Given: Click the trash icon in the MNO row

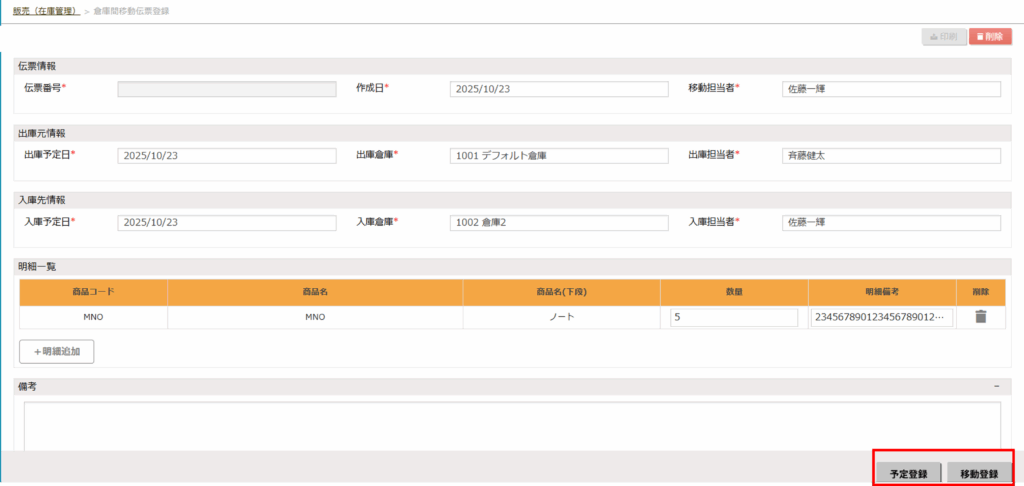Looking at the screenshot, I should click(x=980, y=317).
